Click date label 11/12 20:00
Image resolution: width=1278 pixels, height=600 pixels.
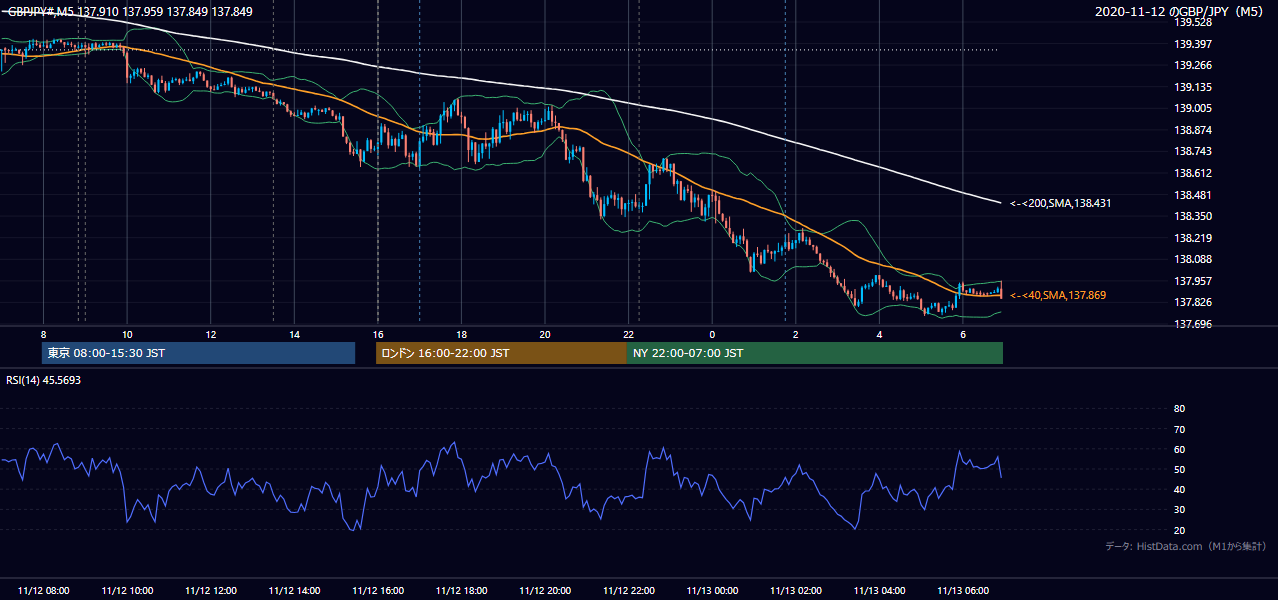(545, 591)
